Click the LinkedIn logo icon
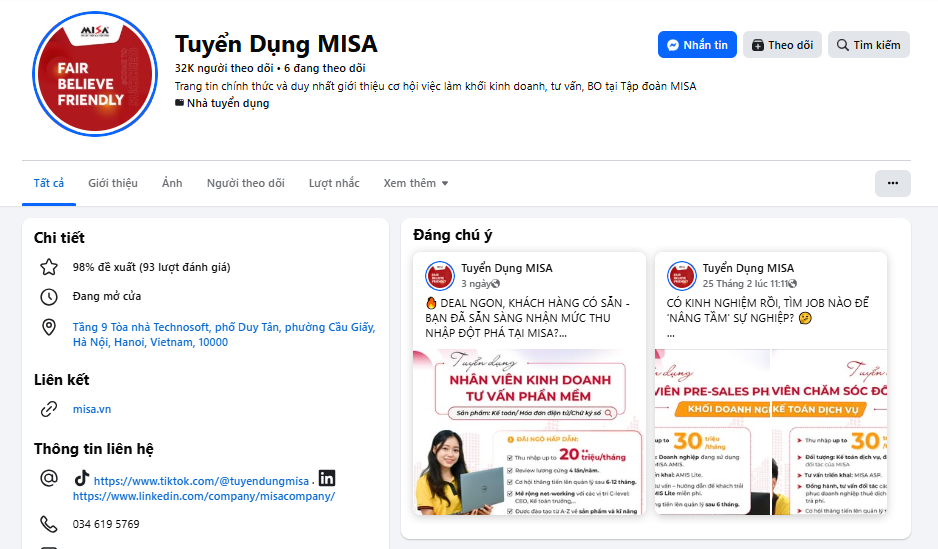 [x=327, y=478]
